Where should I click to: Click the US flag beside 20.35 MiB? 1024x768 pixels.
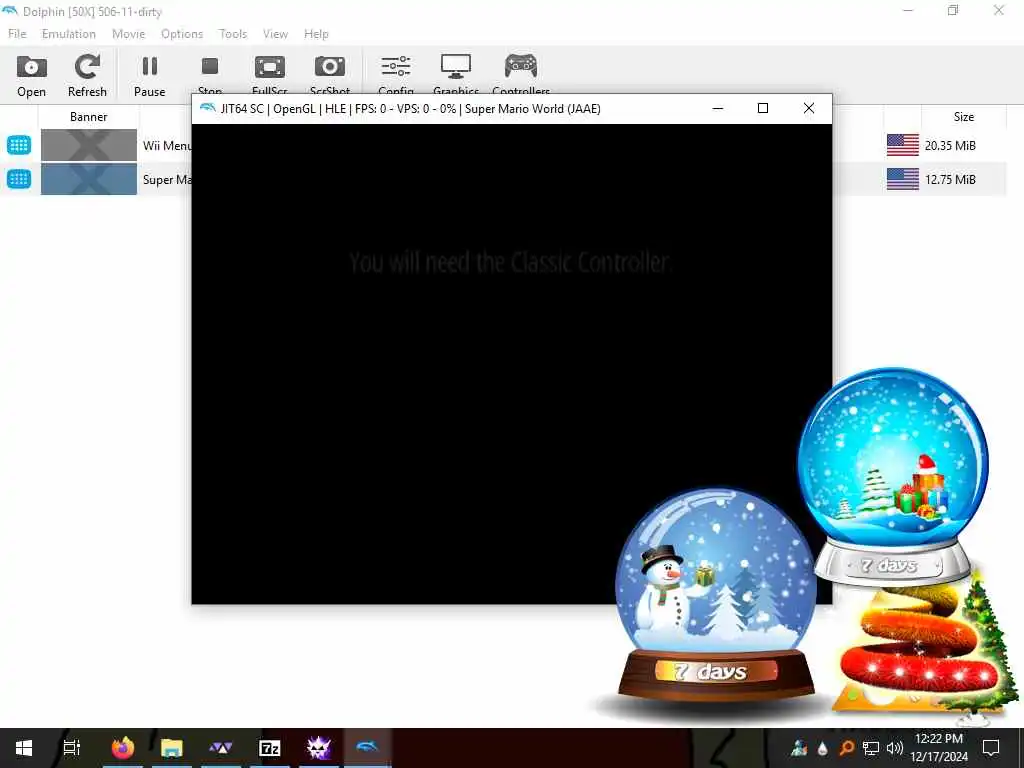[903, 145]
